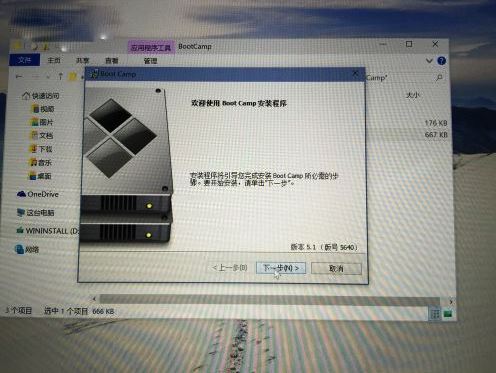
Task: Switch to the 管理 Manage ribbon tab
Action: click(x=150, y=61)
